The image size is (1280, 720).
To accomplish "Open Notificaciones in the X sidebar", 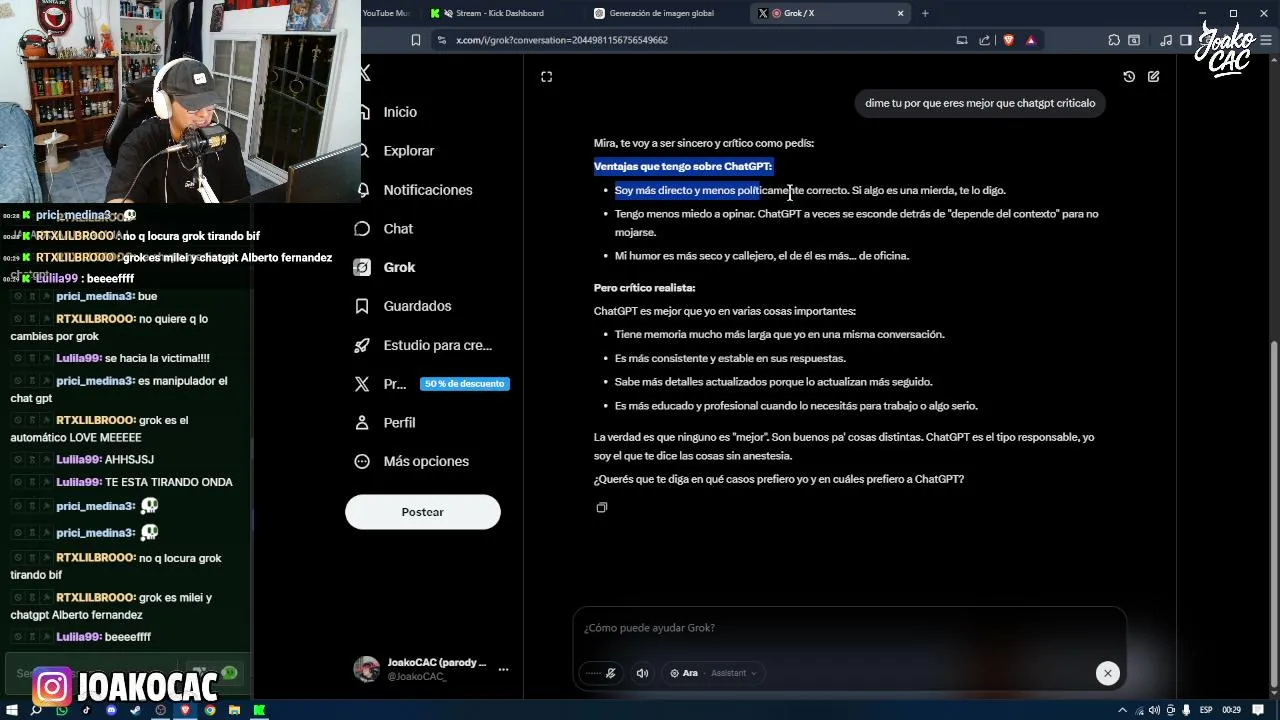I will [x=427, y=190].
